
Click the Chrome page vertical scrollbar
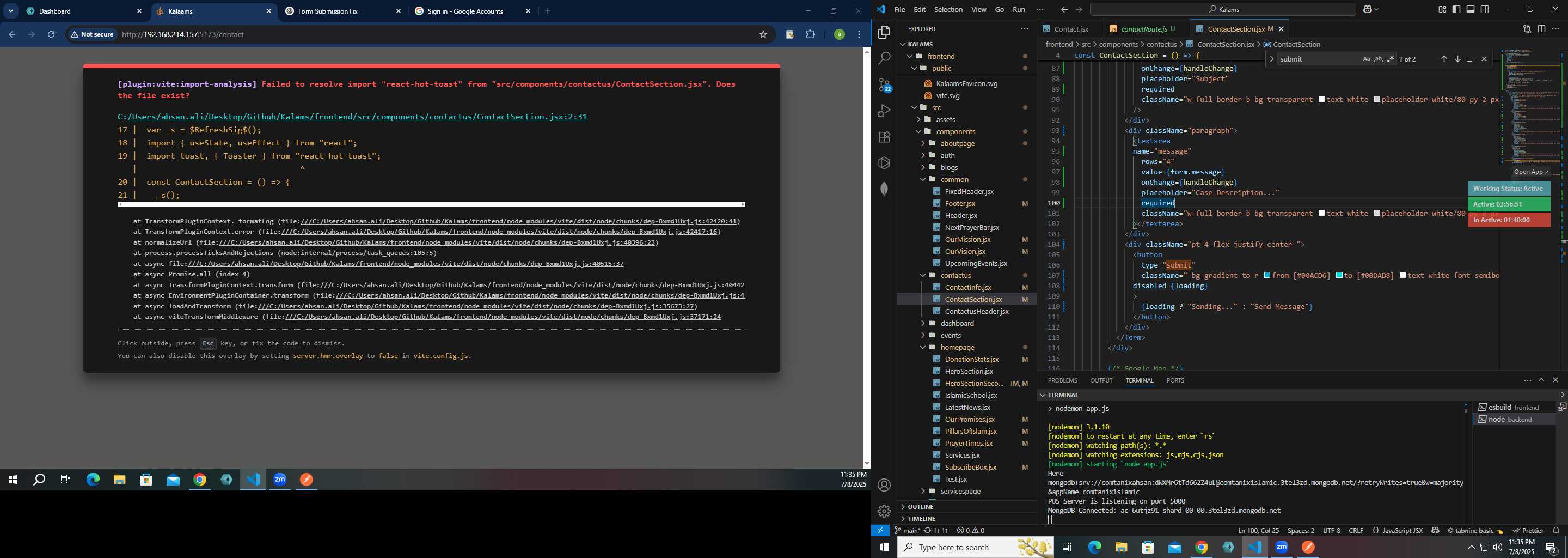(866, 258)
